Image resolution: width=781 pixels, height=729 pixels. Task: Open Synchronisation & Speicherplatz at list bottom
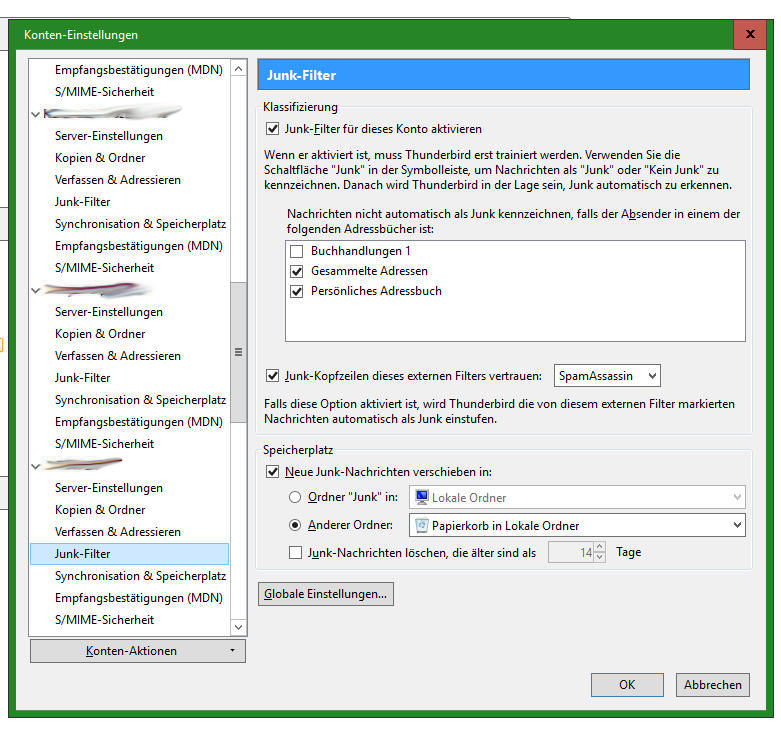click(140, 576)
